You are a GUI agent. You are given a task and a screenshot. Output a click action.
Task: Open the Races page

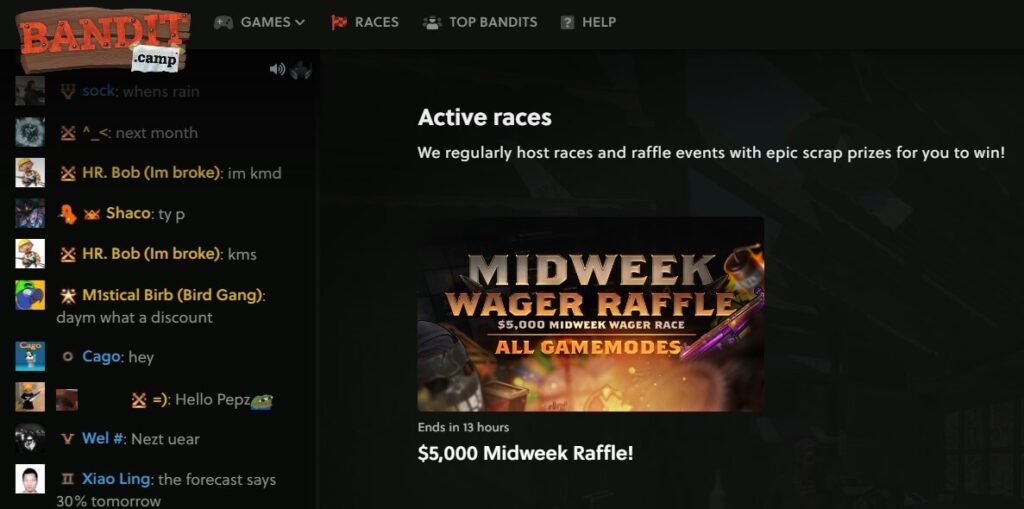(364, 22)
